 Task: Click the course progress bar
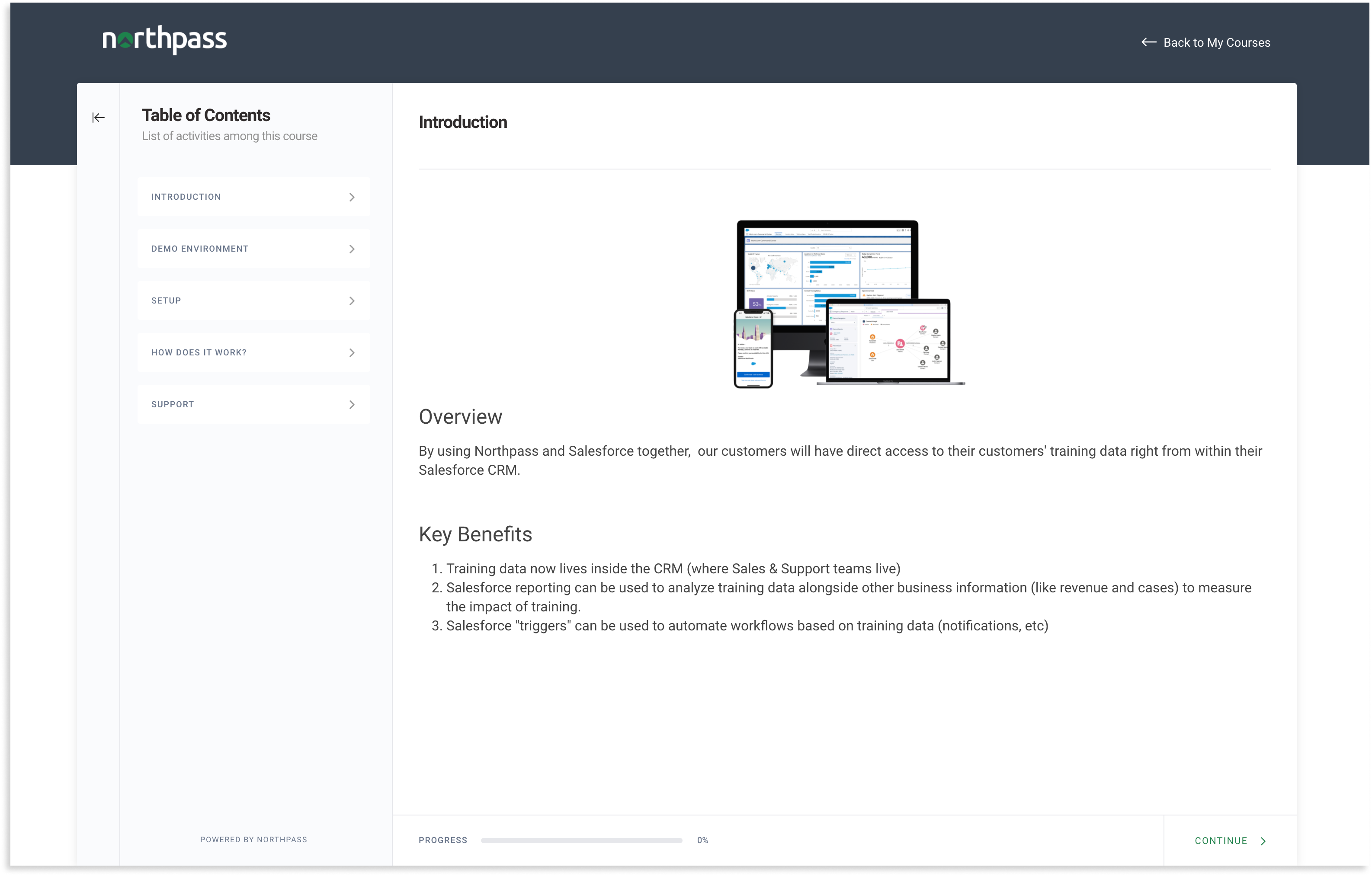point(581,840)
